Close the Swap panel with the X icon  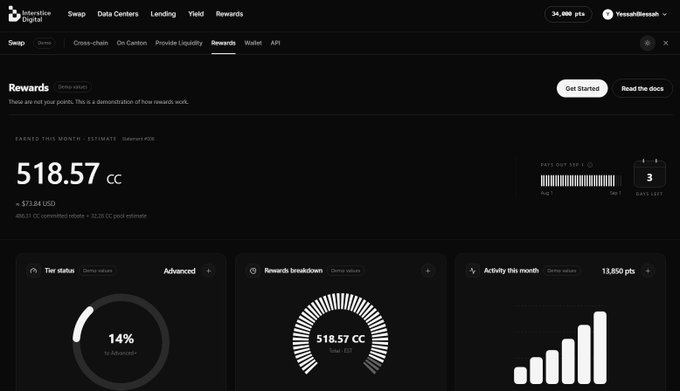(x=666, y=43)
